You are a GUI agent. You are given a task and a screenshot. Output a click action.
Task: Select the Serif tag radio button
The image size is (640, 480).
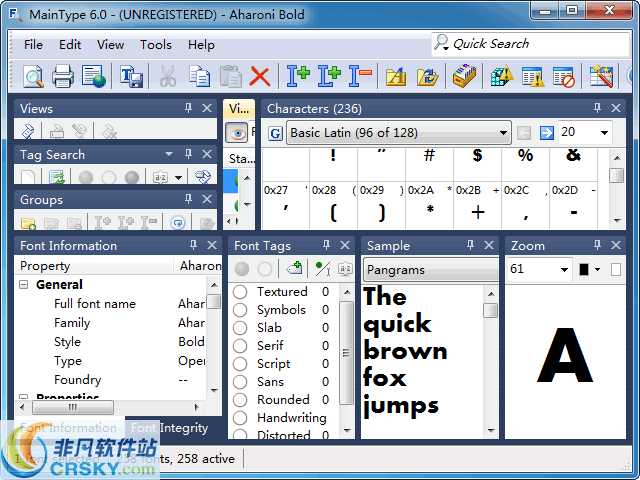[x=240, y=346]
